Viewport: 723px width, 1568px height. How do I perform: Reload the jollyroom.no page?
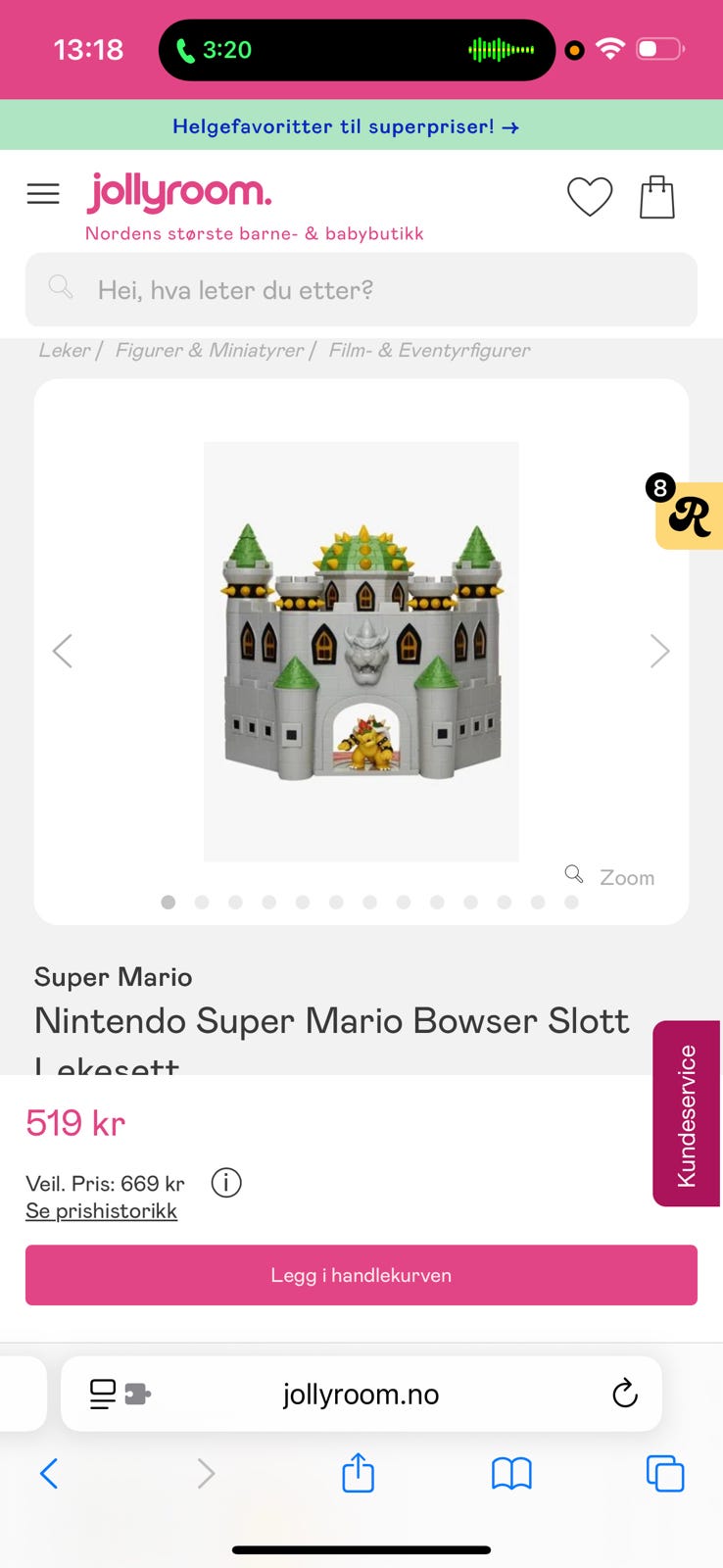624,1393
